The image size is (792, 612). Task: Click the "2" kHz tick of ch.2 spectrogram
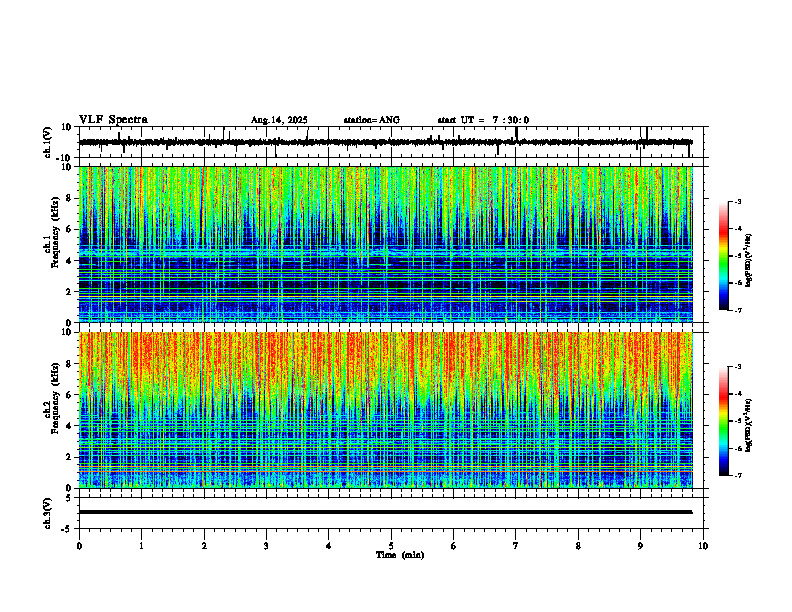pos(70,457)
